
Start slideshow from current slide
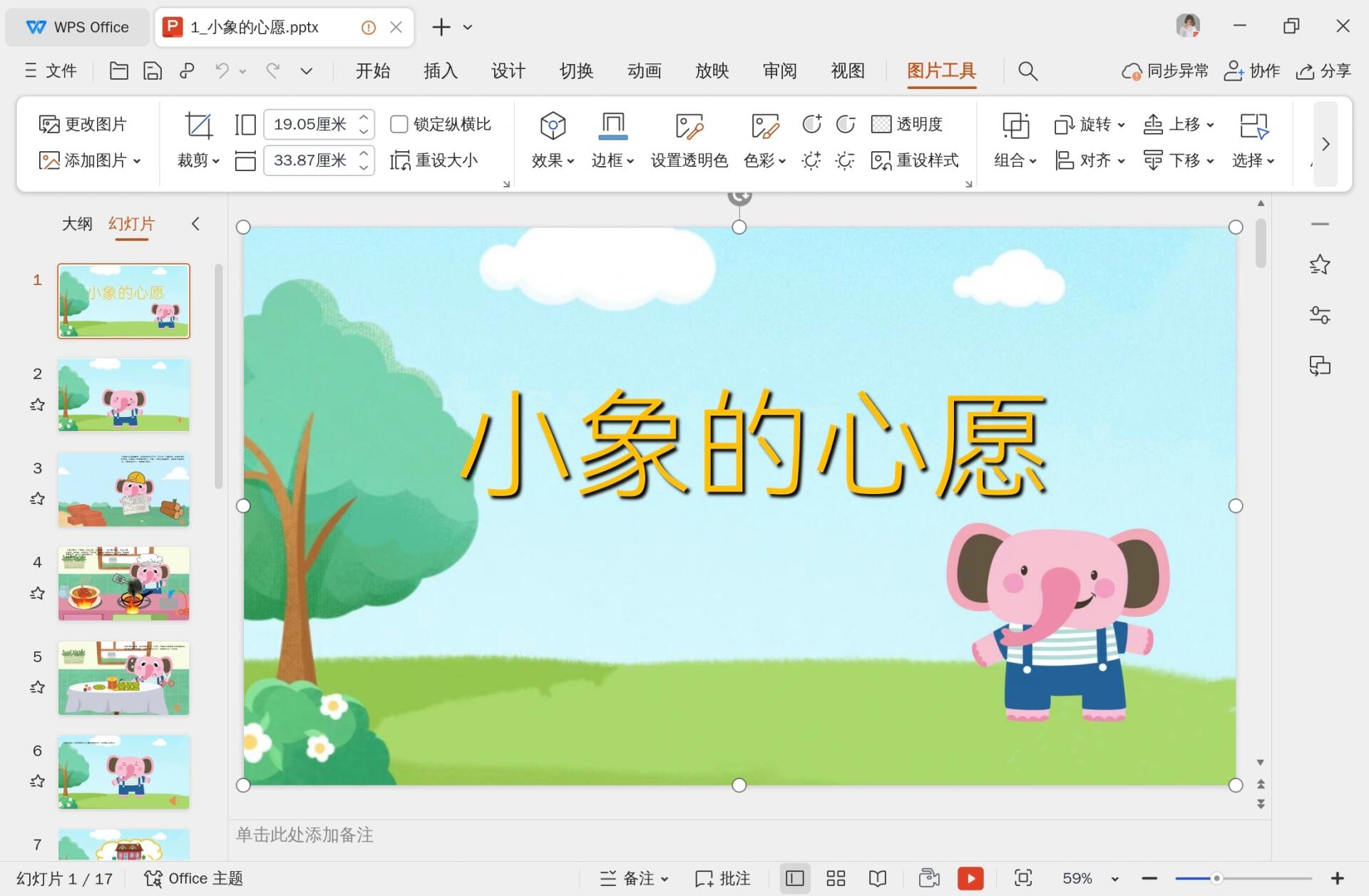pos(970,878)
